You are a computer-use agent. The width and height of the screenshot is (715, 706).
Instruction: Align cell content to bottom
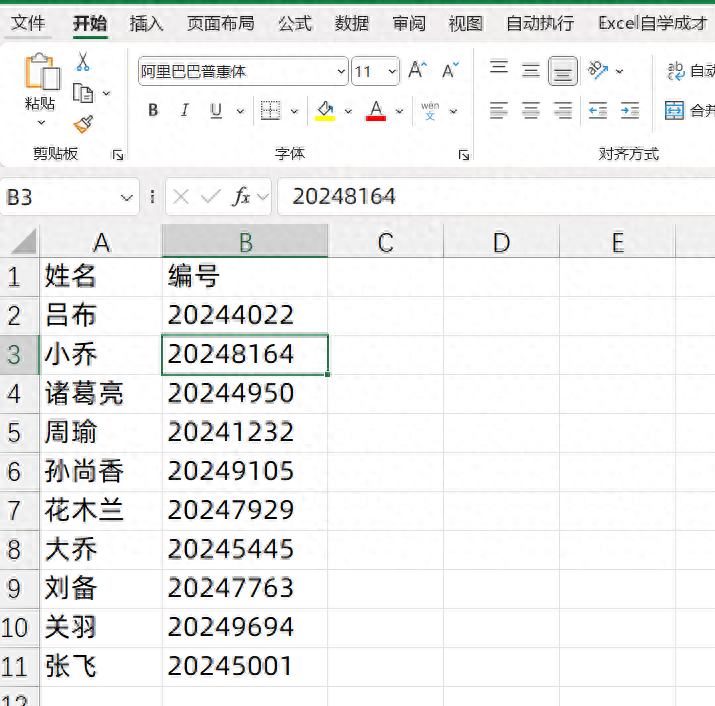563,71
